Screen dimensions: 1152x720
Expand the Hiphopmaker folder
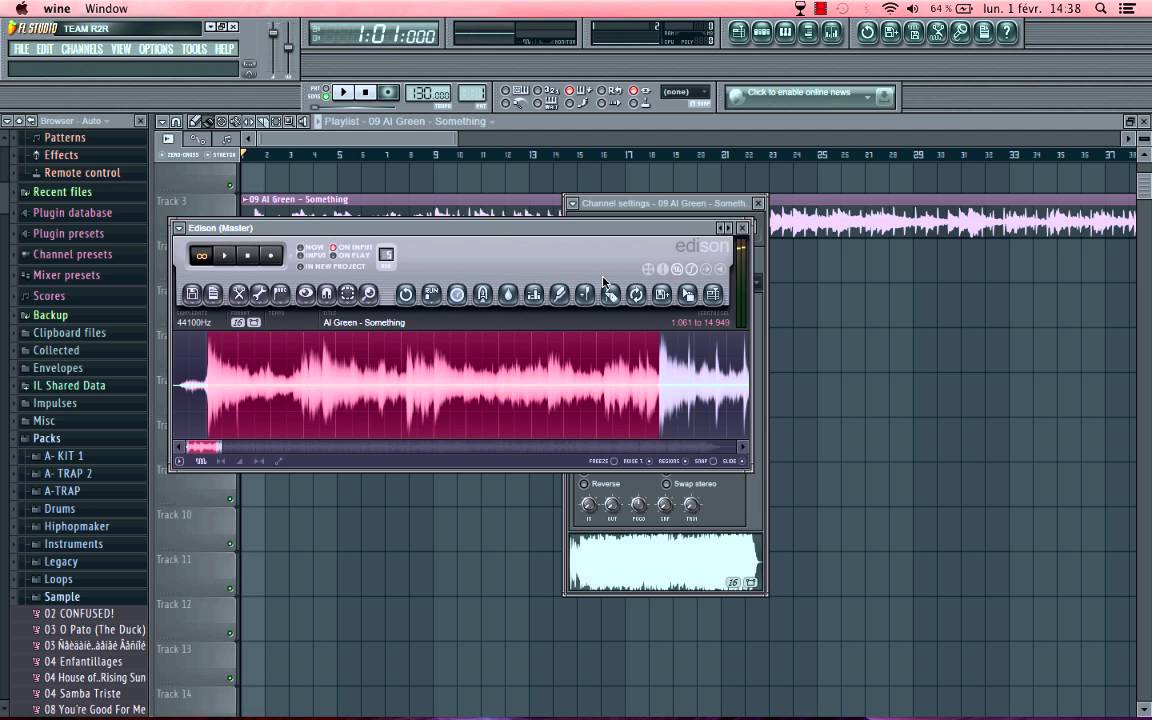coord(76,526)
